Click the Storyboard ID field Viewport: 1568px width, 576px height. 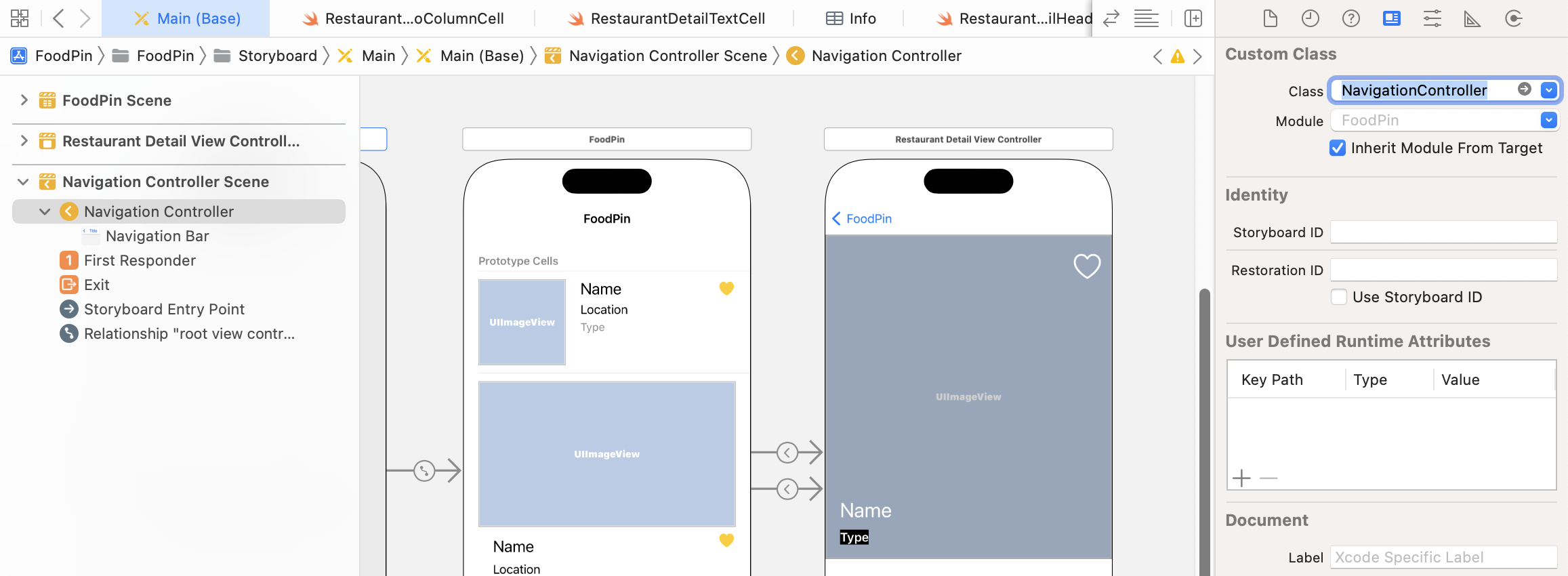(x=1443, y=232)
